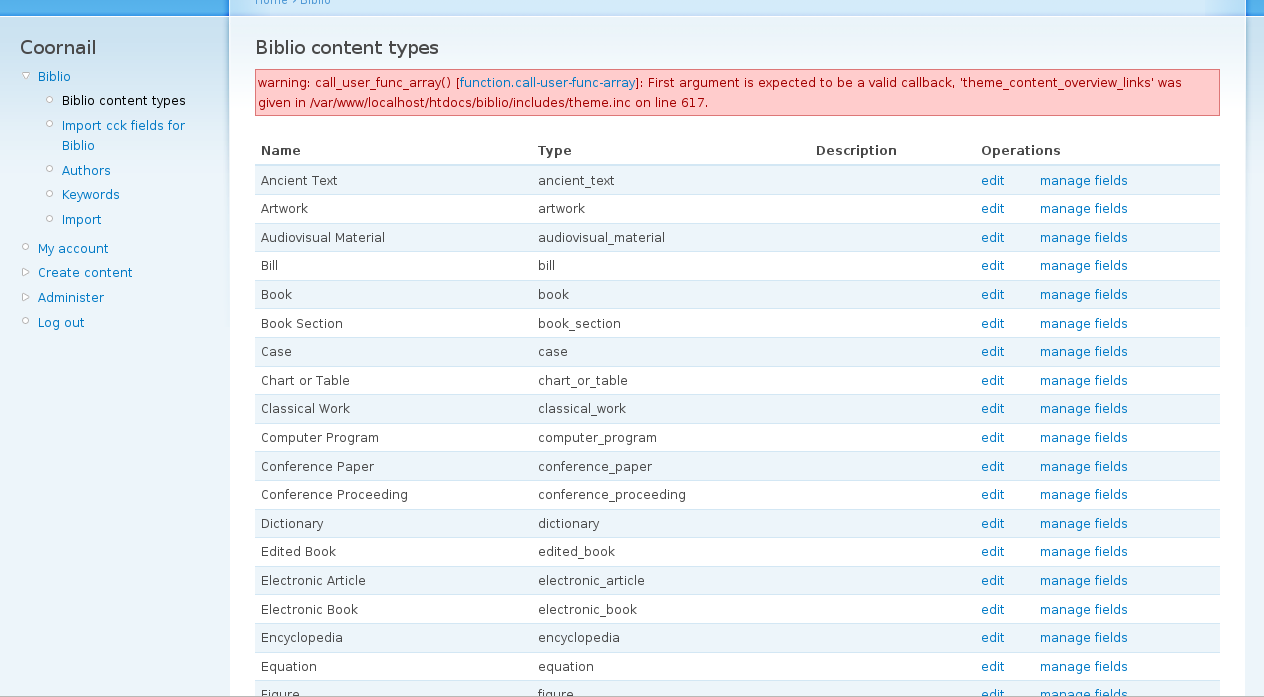Manage fields for Classical Work

point(1083,409)
